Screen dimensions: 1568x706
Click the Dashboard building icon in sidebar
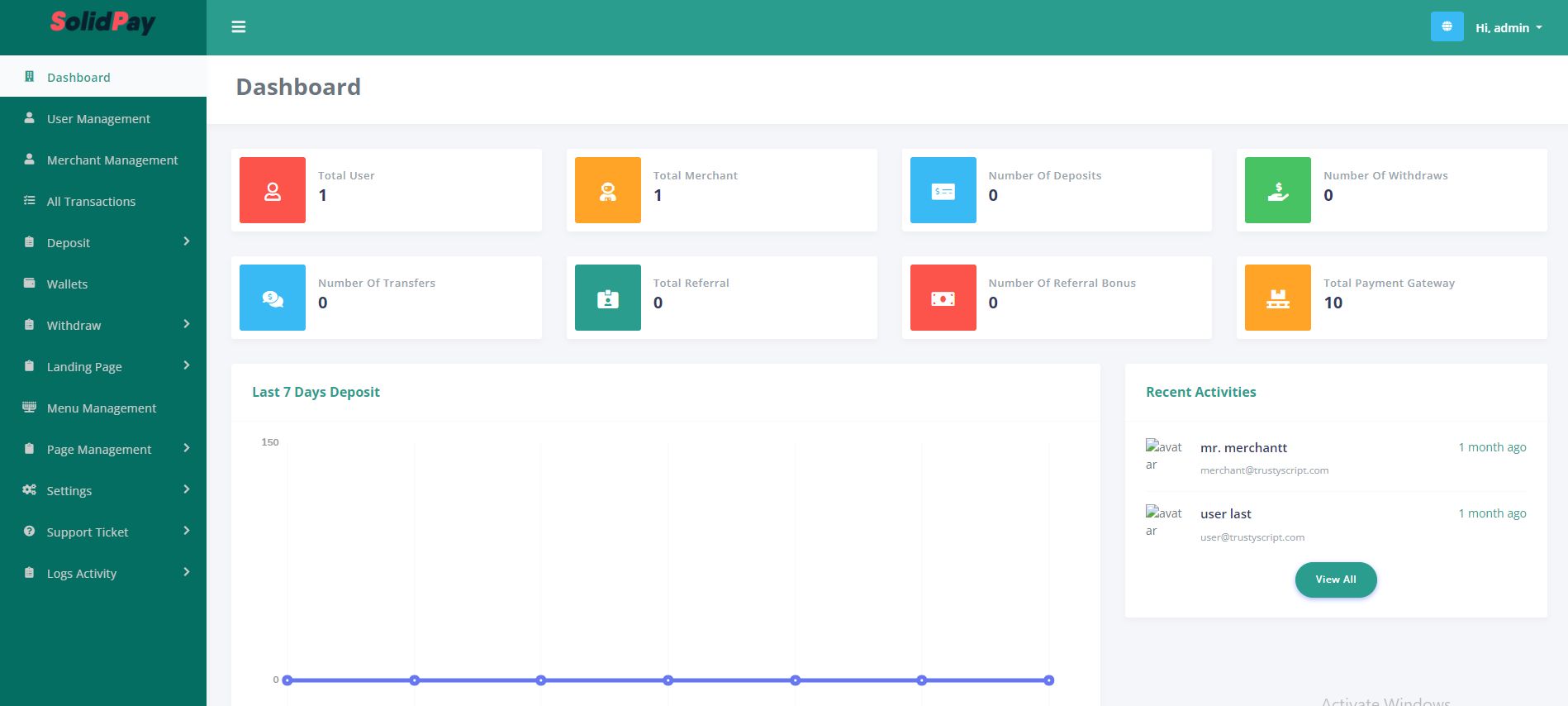point(30,77)
